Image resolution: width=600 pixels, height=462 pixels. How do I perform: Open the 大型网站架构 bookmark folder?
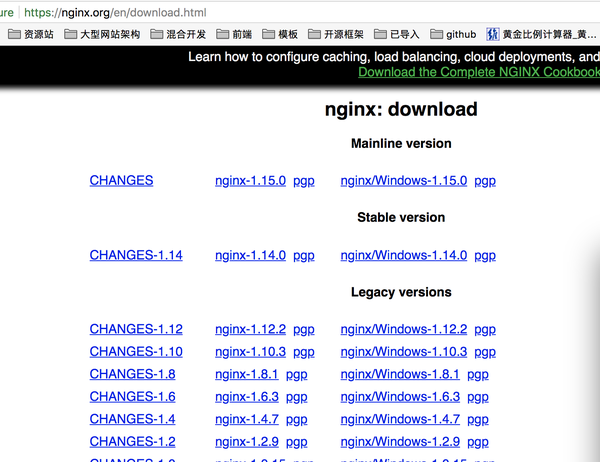click(102, 34)
